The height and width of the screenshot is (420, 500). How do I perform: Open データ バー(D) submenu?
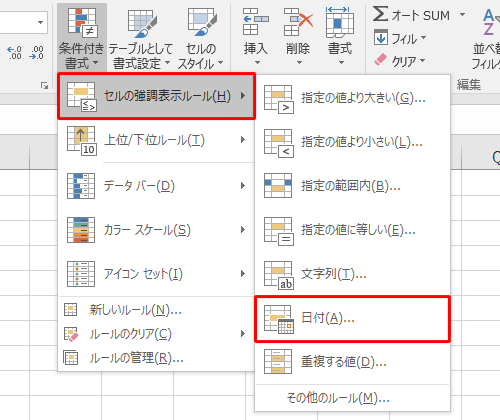point(156,186)
